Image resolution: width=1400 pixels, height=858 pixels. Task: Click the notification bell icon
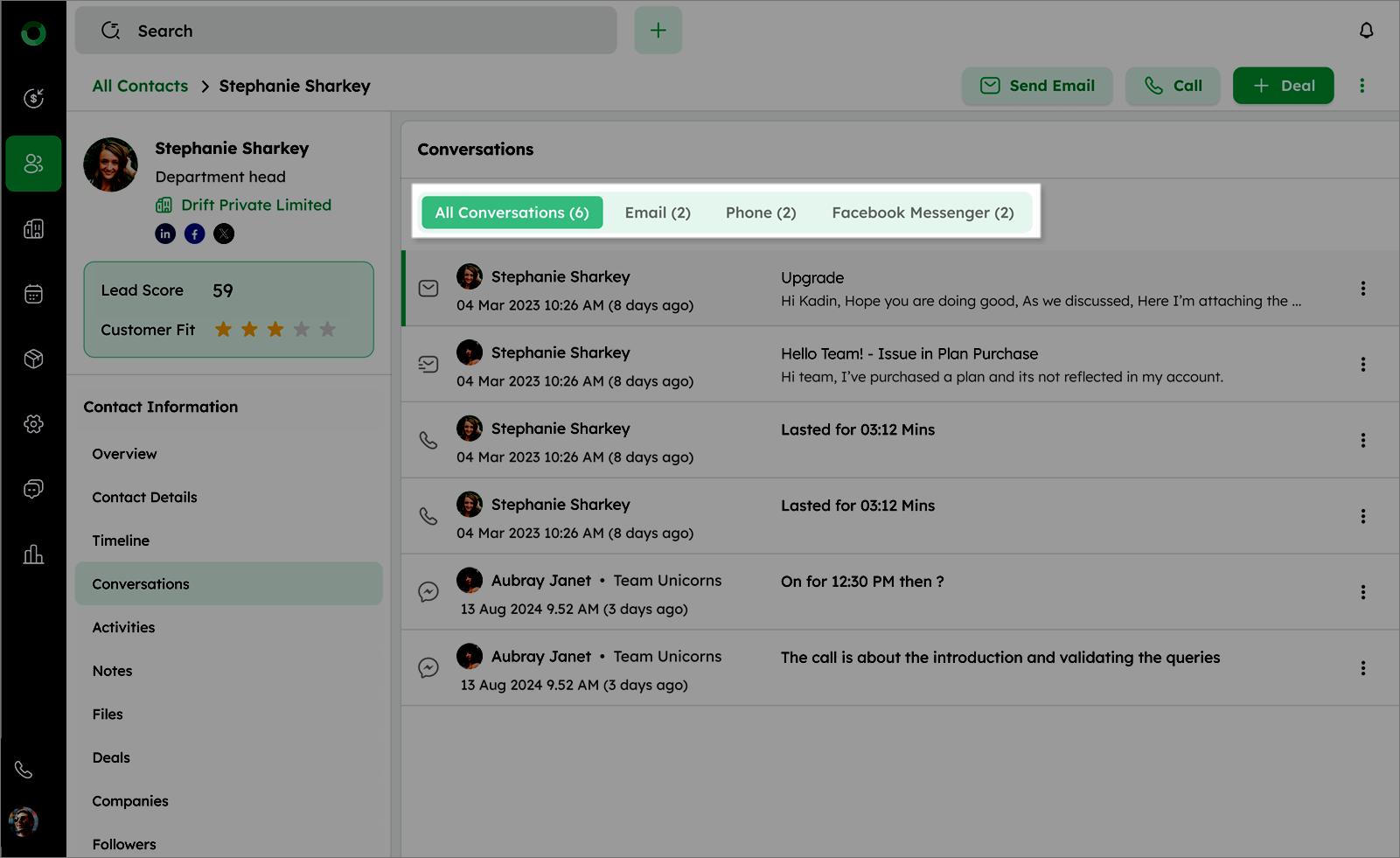tap(1366, 31)
